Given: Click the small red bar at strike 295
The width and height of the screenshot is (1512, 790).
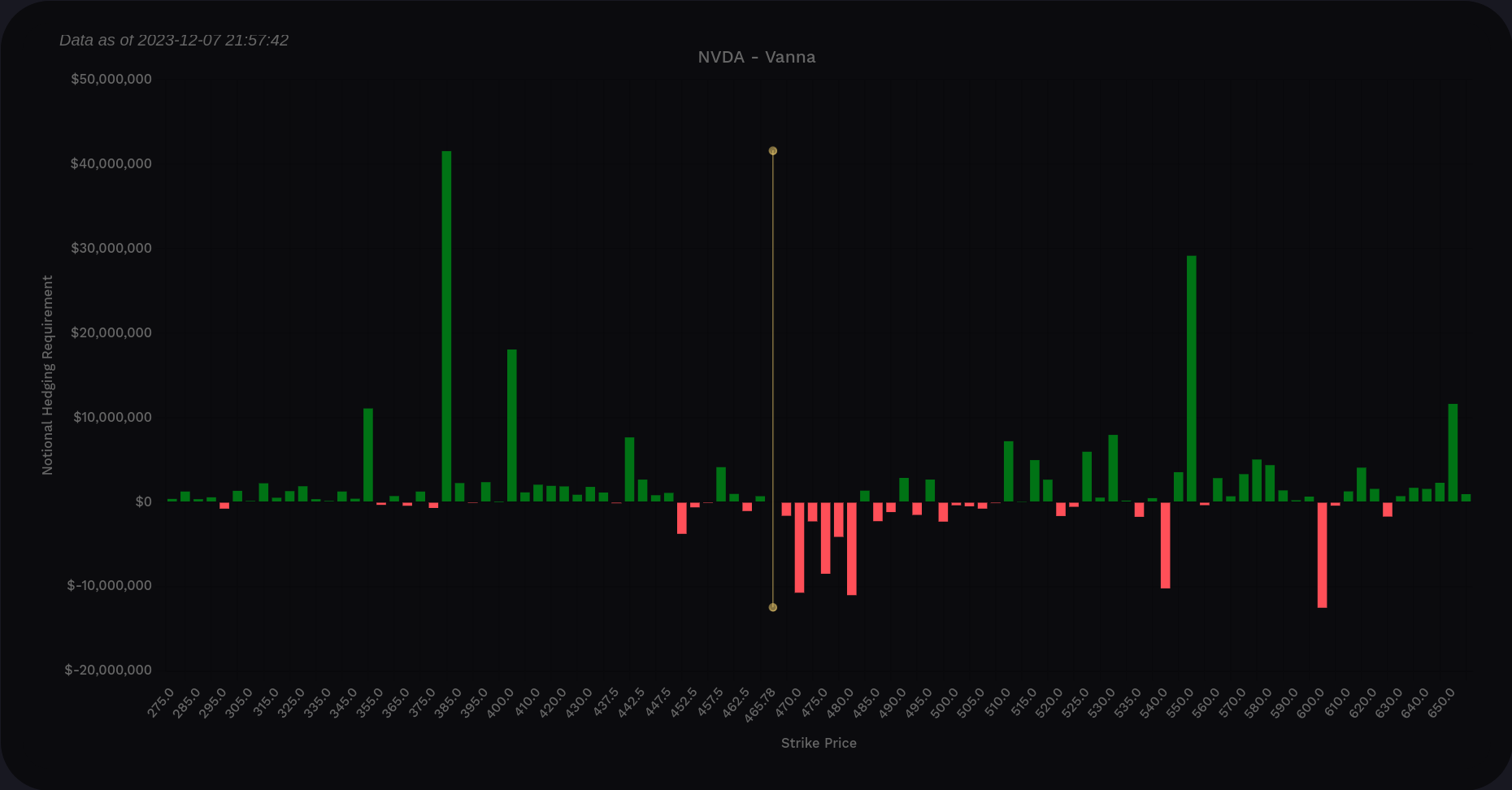Looking at the screenshot, I should point(224,505).
